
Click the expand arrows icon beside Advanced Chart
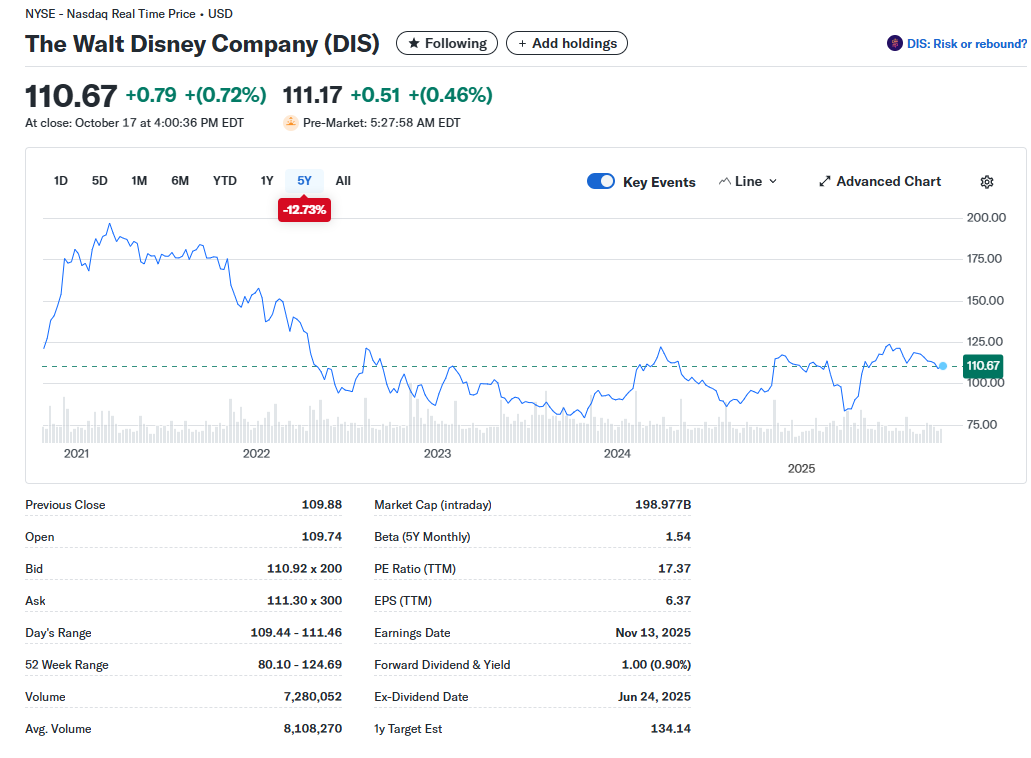pos(825,181)
